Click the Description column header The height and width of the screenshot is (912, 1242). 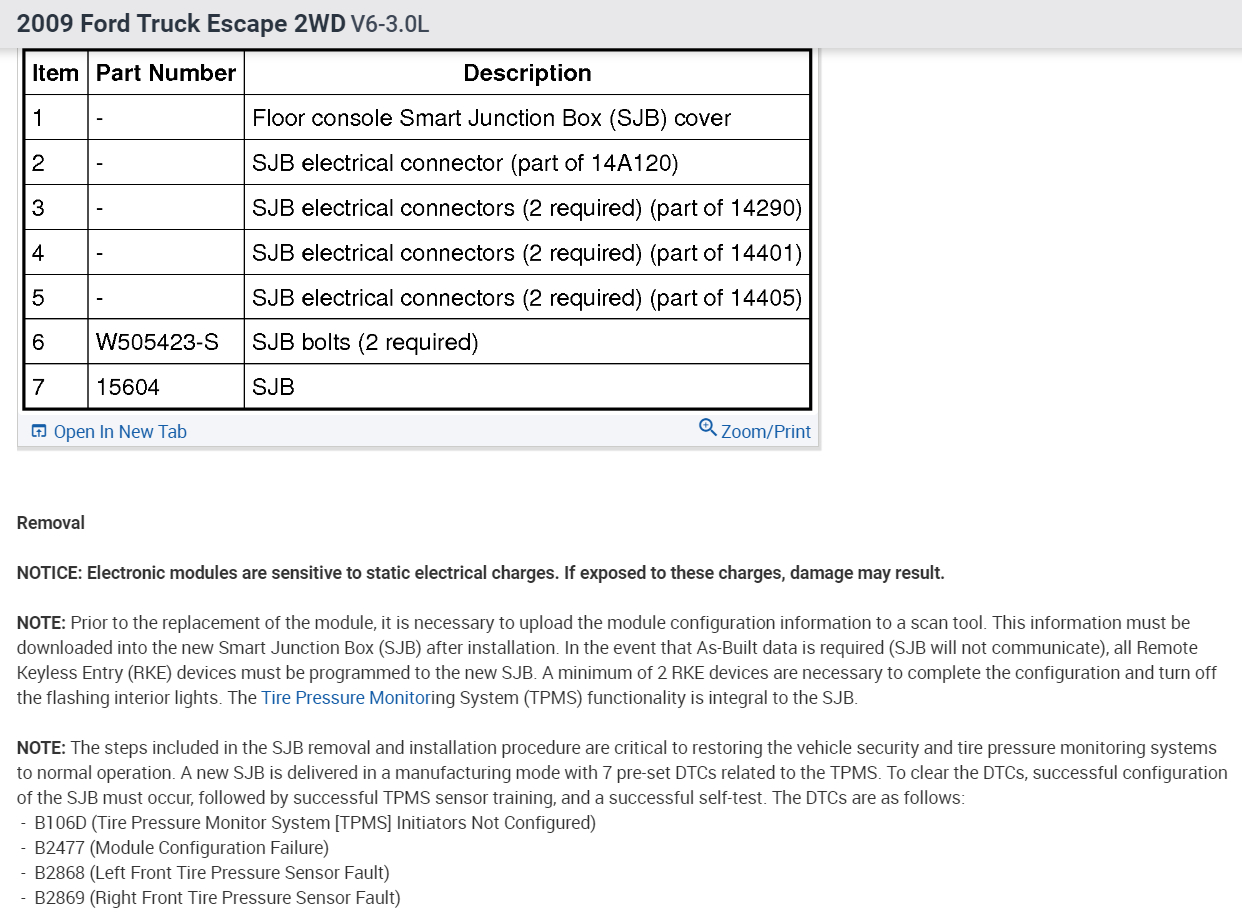[x=527, y=73]
